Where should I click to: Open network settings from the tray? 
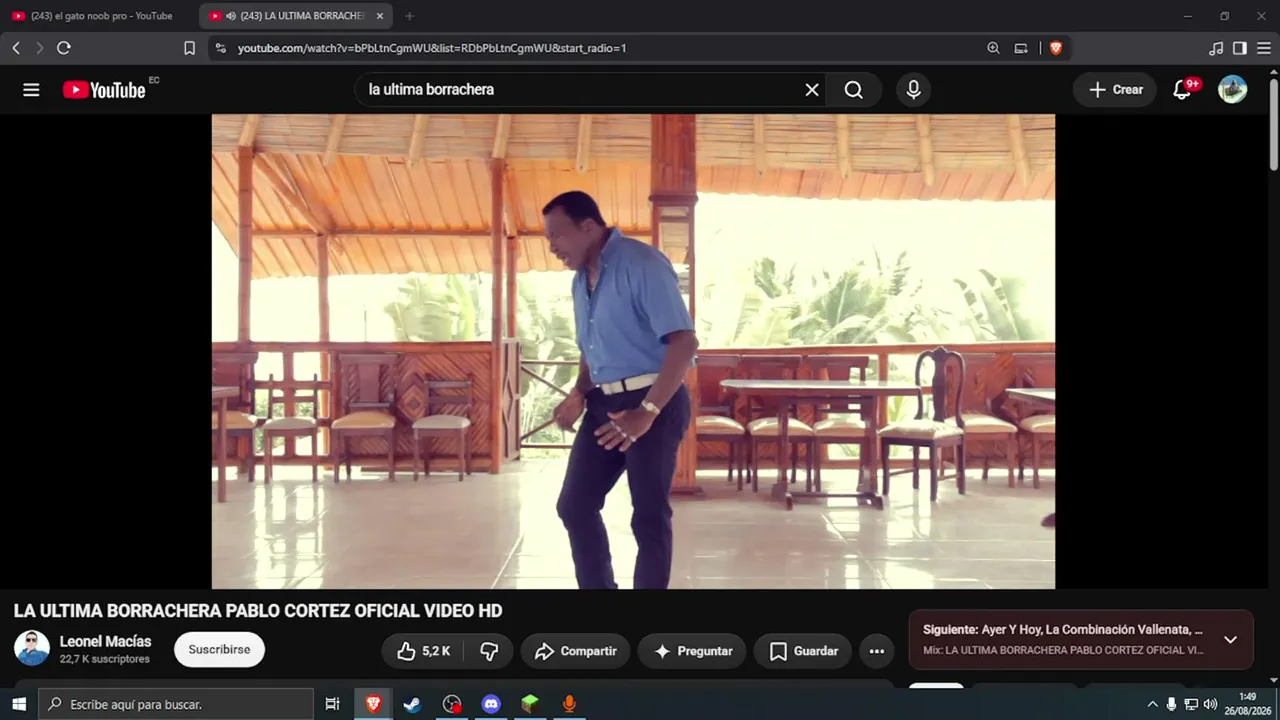pyautogui.click(x=1191, y=704)
